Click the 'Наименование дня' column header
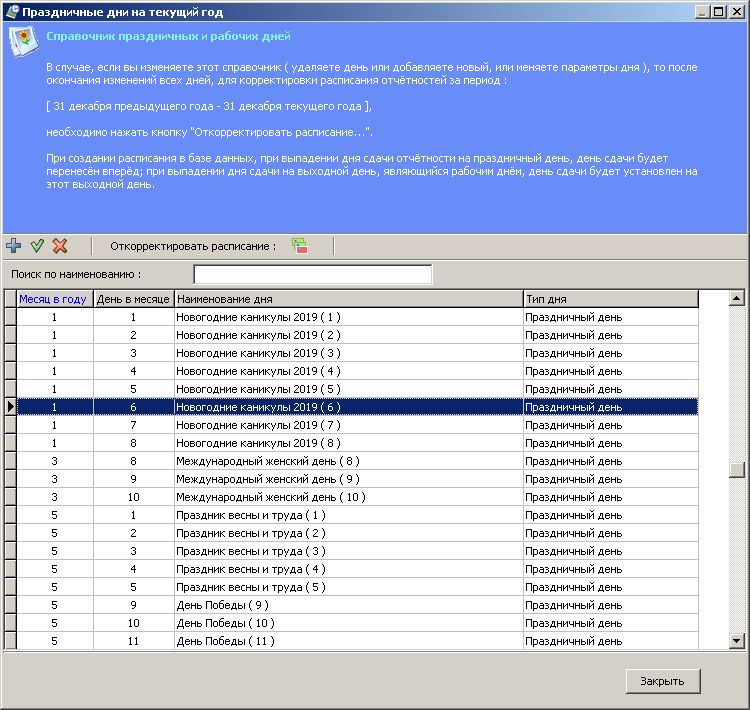The image size is (750, 710). pos(348,299)
